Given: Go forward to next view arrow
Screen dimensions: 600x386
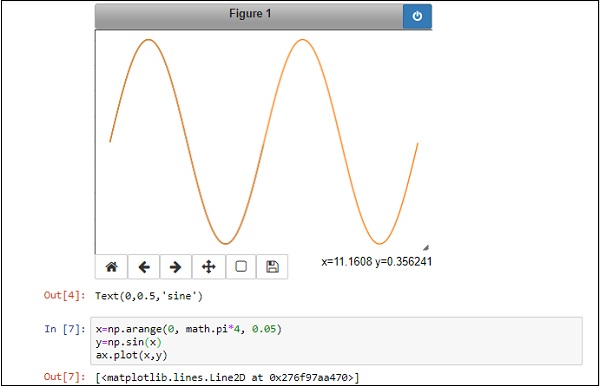Looking at the screenshot, I should 176,267.
